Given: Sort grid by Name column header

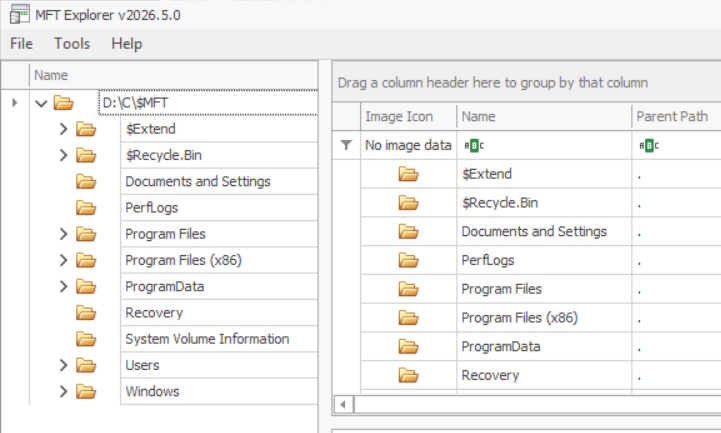Looking at the screenshot, I should point(544,117).
